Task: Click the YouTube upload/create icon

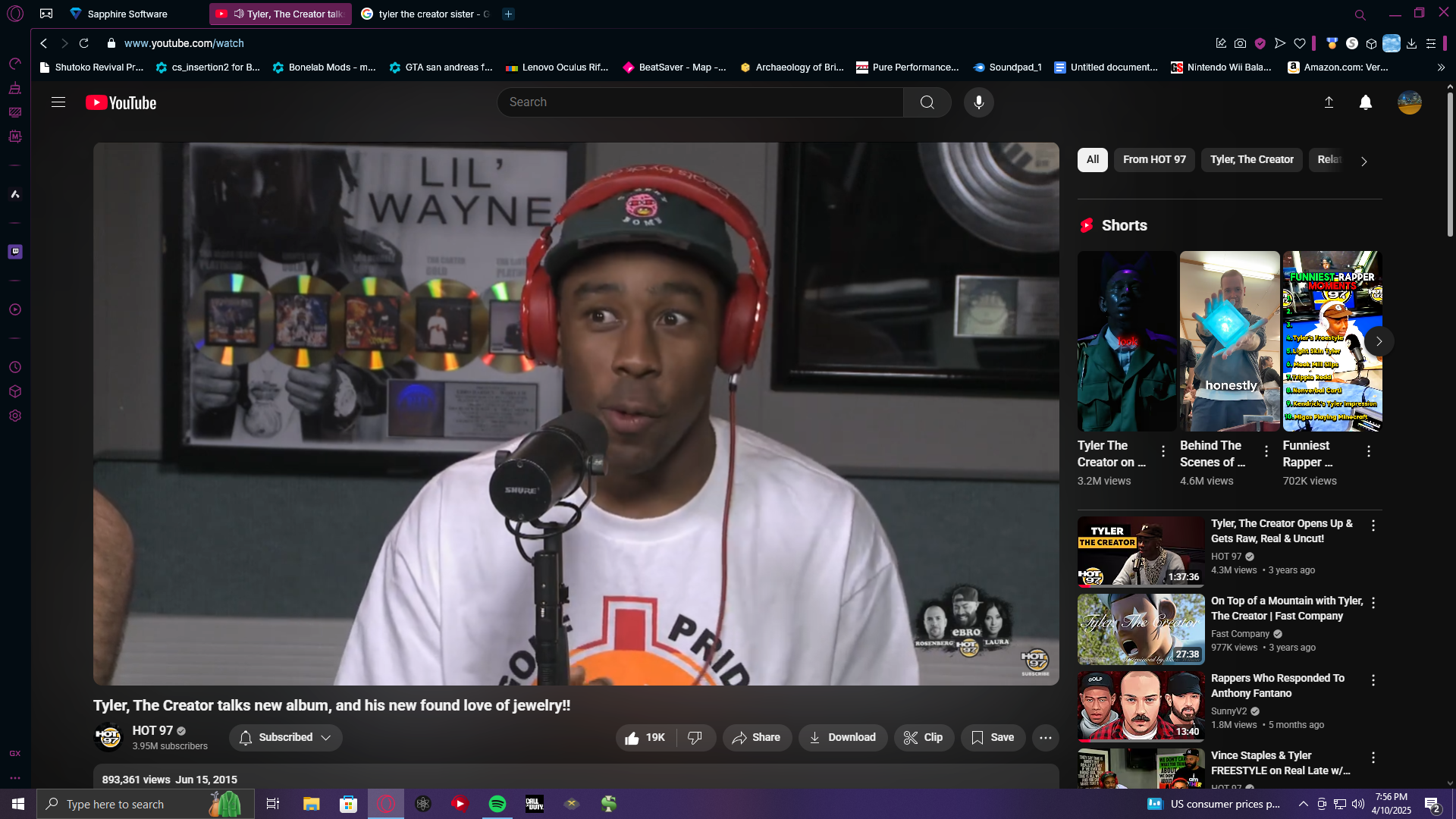Action: [x=1329, y=102]
